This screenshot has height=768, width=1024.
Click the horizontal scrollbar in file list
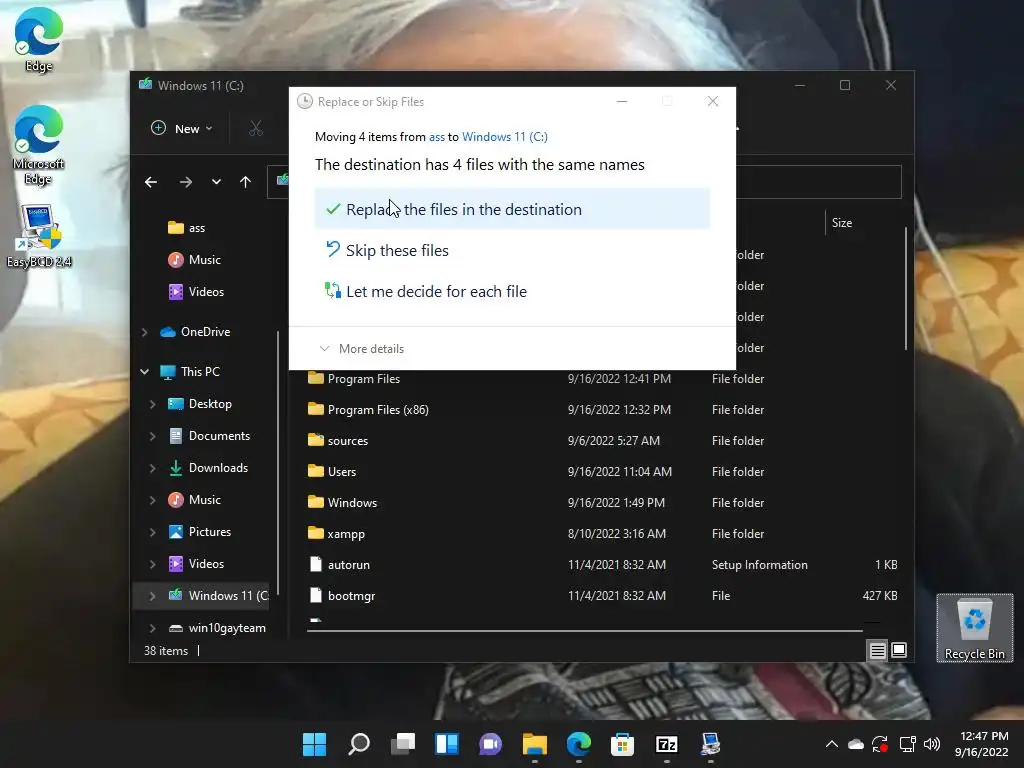click(x=584, y=631)
